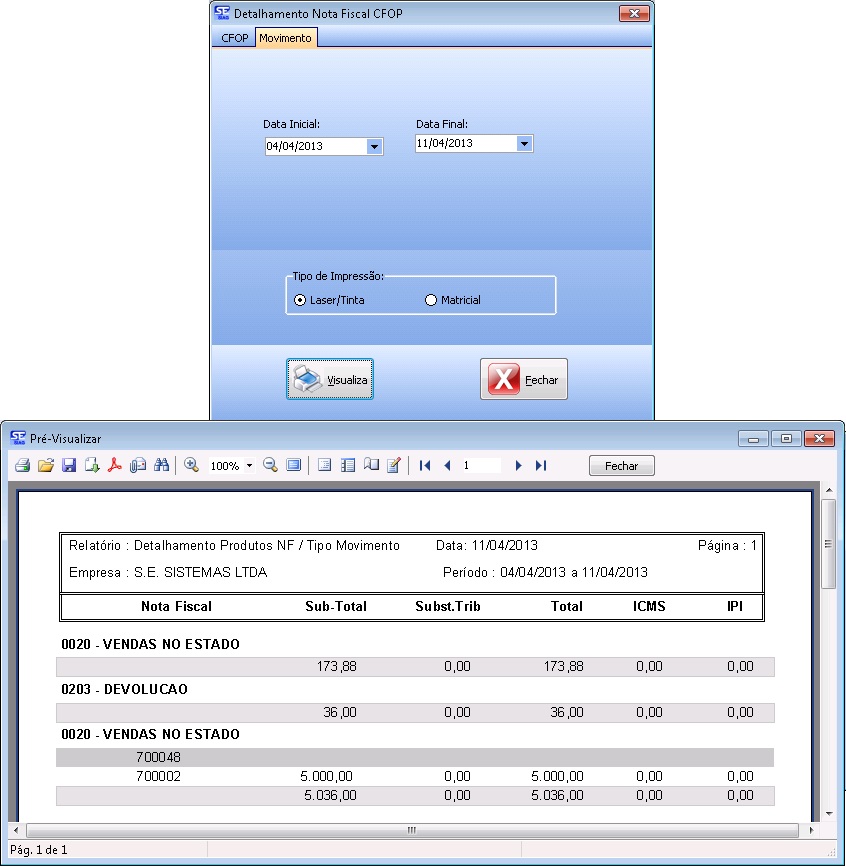The width and height of the screenshot is (846, 866).
Task: Click the page number field in toolbar
Action: 480,466
